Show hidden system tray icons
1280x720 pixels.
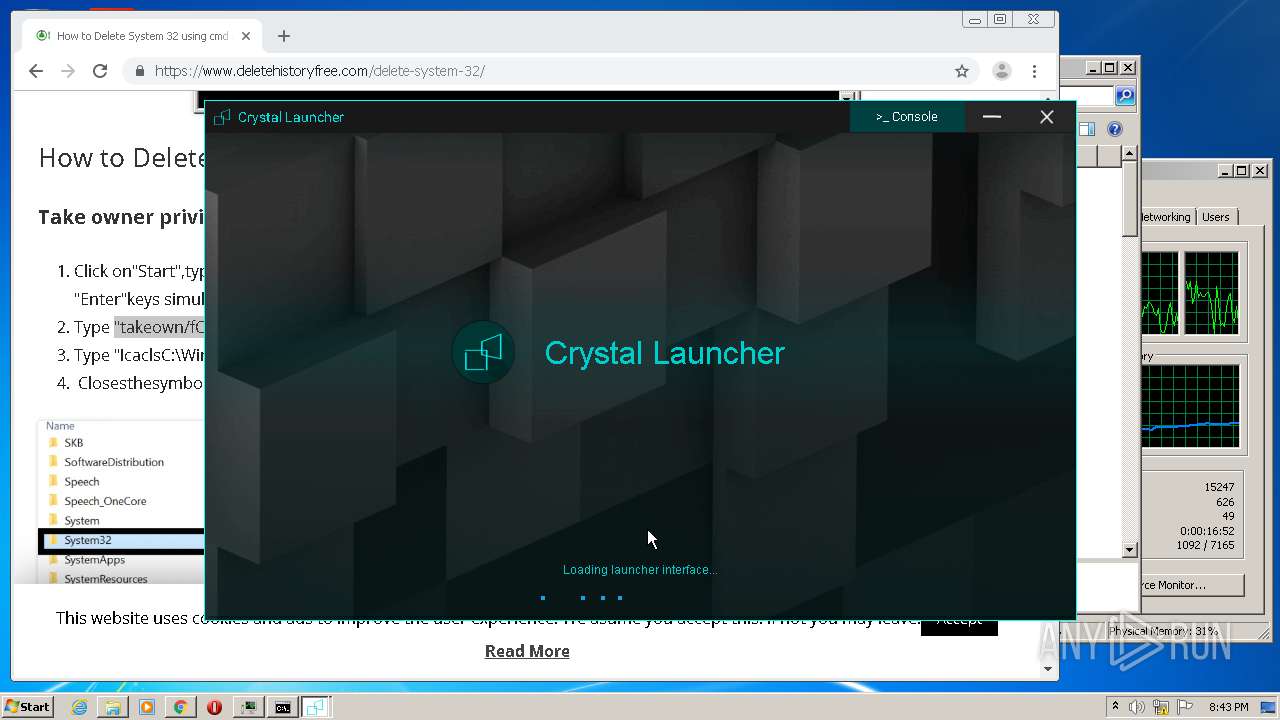pos(1114,707)
